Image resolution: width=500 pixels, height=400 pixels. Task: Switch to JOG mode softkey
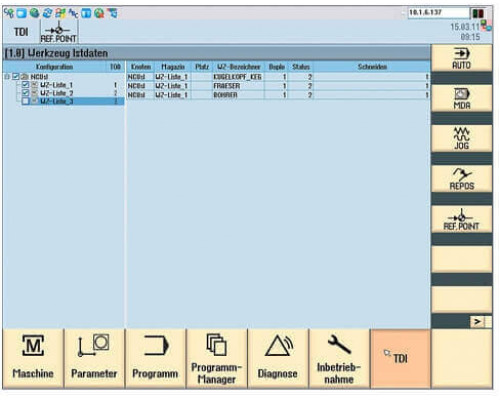[x=461, y=139]
